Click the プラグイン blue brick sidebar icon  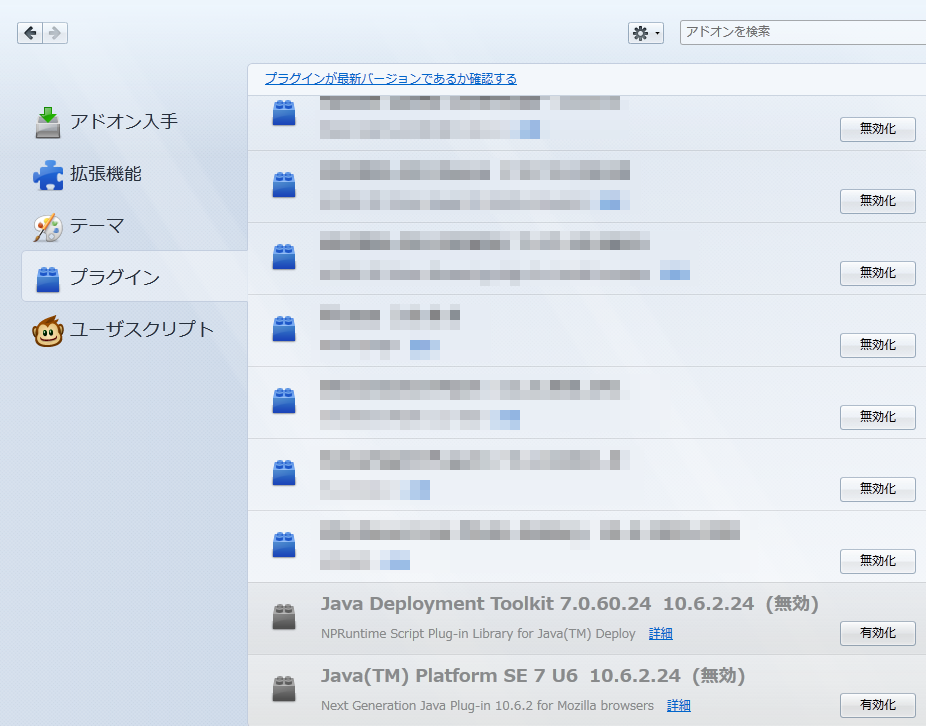point(48,279)
